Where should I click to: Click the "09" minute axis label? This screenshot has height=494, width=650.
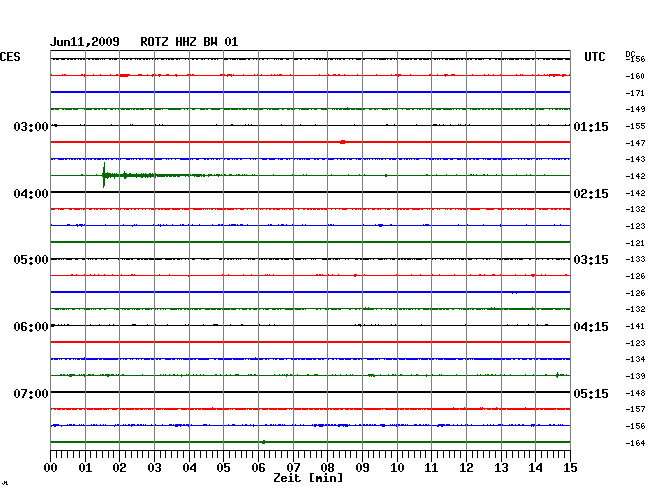point(362,468)
